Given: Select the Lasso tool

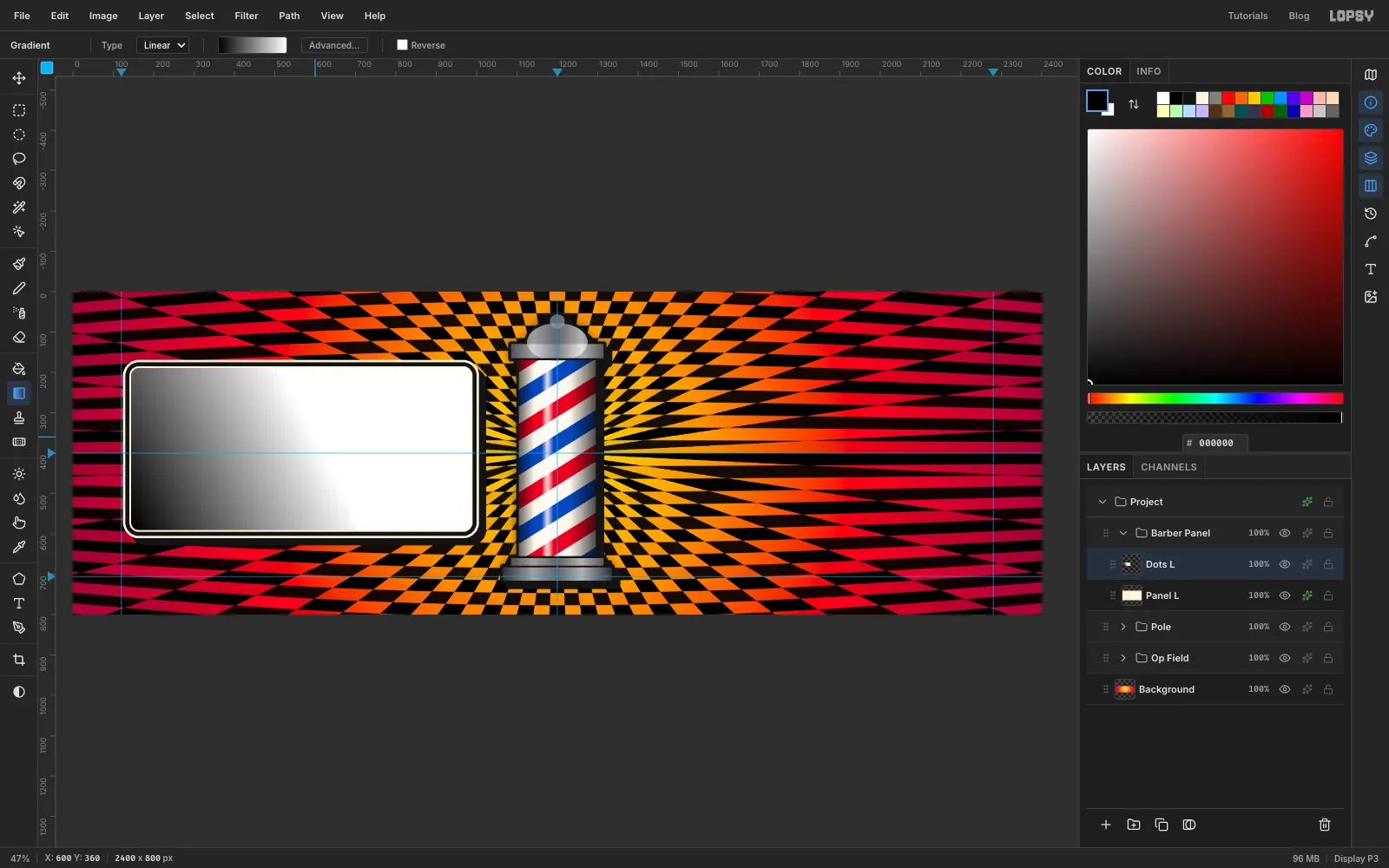Looking at the screenshot, I should coord(19,159).
